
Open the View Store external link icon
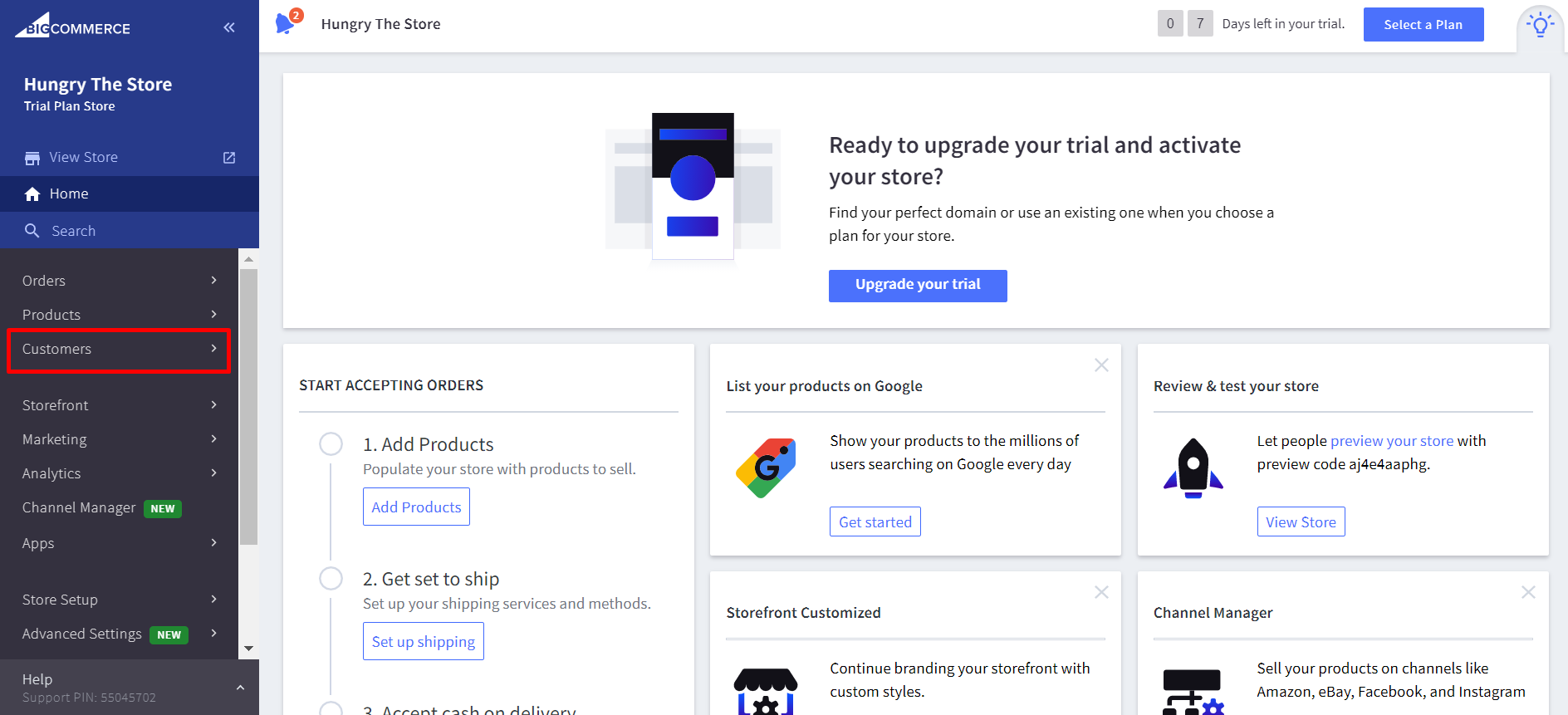229,158
